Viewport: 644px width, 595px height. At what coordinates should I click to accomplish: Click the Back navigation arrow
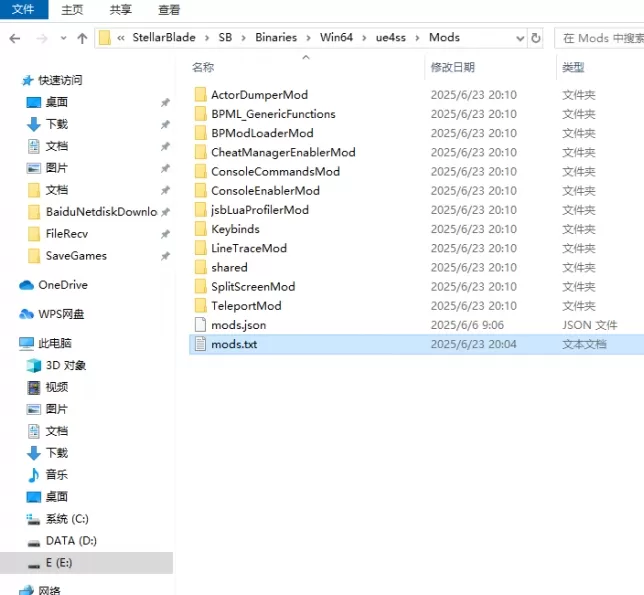tap(15, 38)
